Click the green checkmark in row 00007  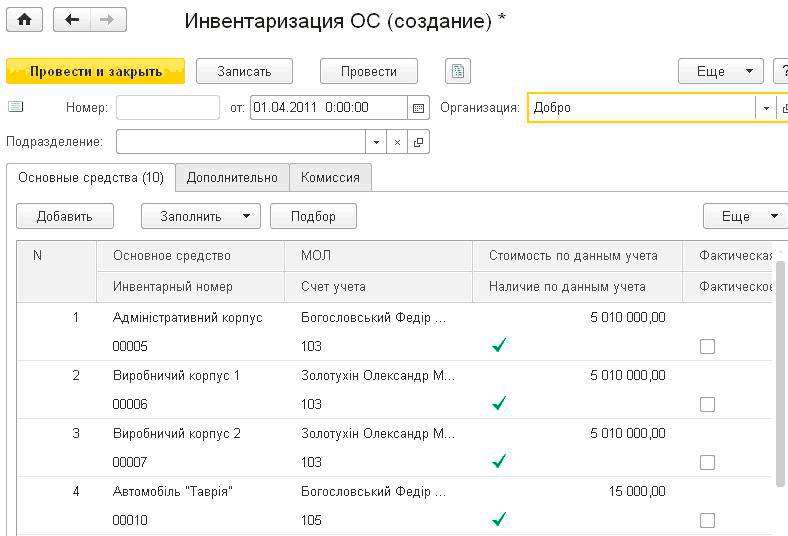pos(499,461)
